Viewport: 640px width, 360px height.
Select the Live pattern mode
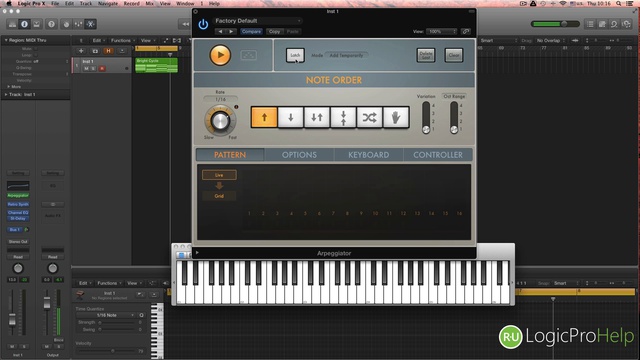coord(219,175)
